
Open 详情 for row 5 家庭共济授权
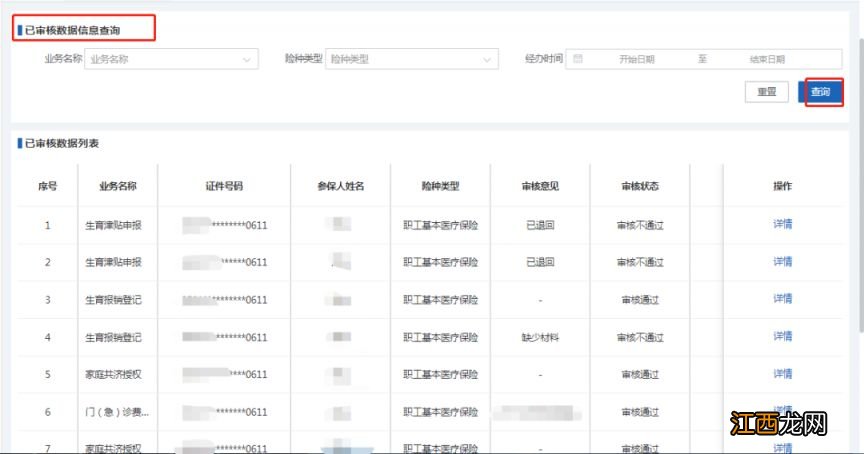click(782, 373)
